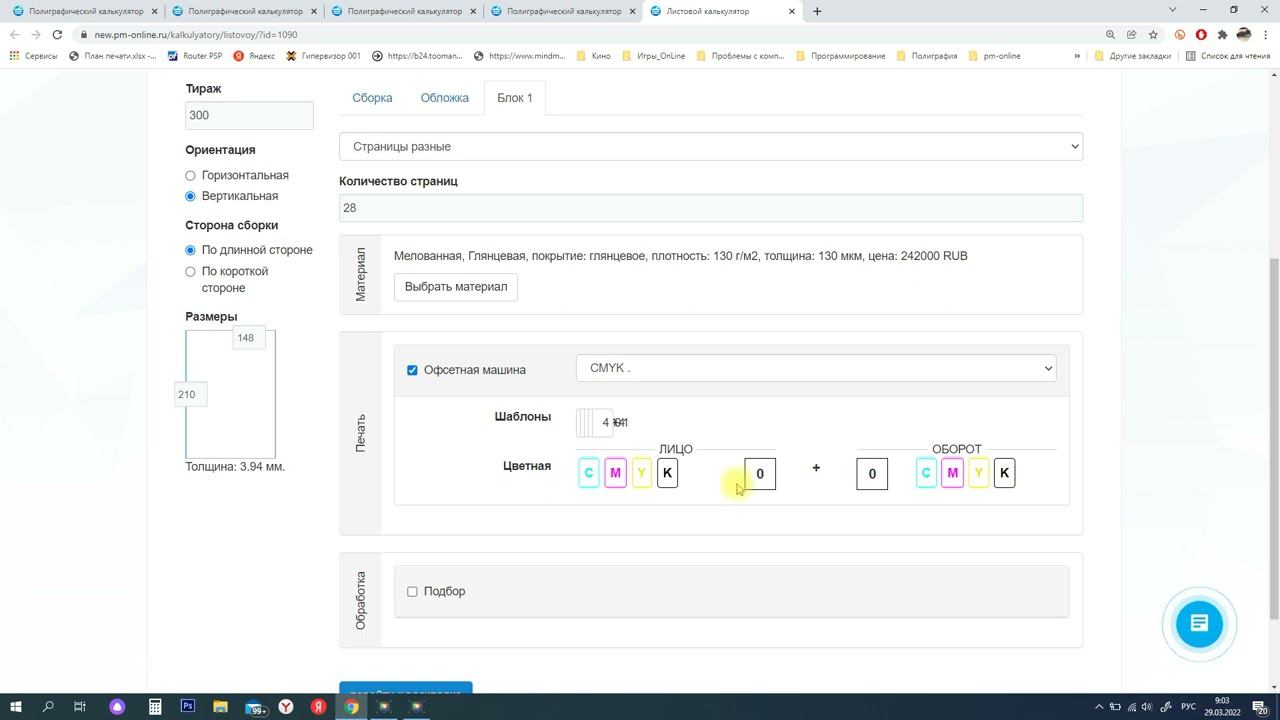Screen dimensions: 1280x720
Task: Toggle Cyan on the back side (ОБОРОТ)
Action: (926, 473)
